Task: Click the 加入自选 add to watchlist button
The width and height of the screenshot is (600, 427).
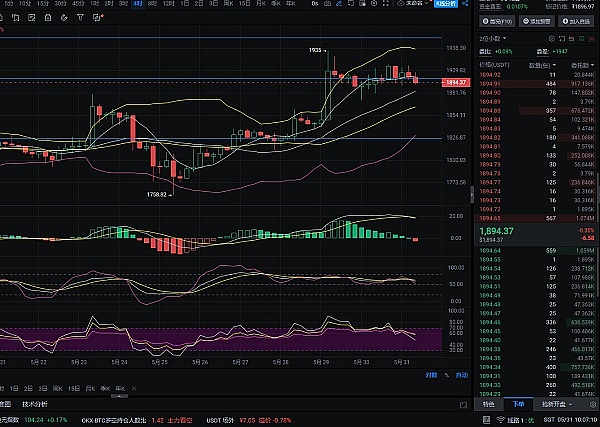Action: (x=577, y=20)
